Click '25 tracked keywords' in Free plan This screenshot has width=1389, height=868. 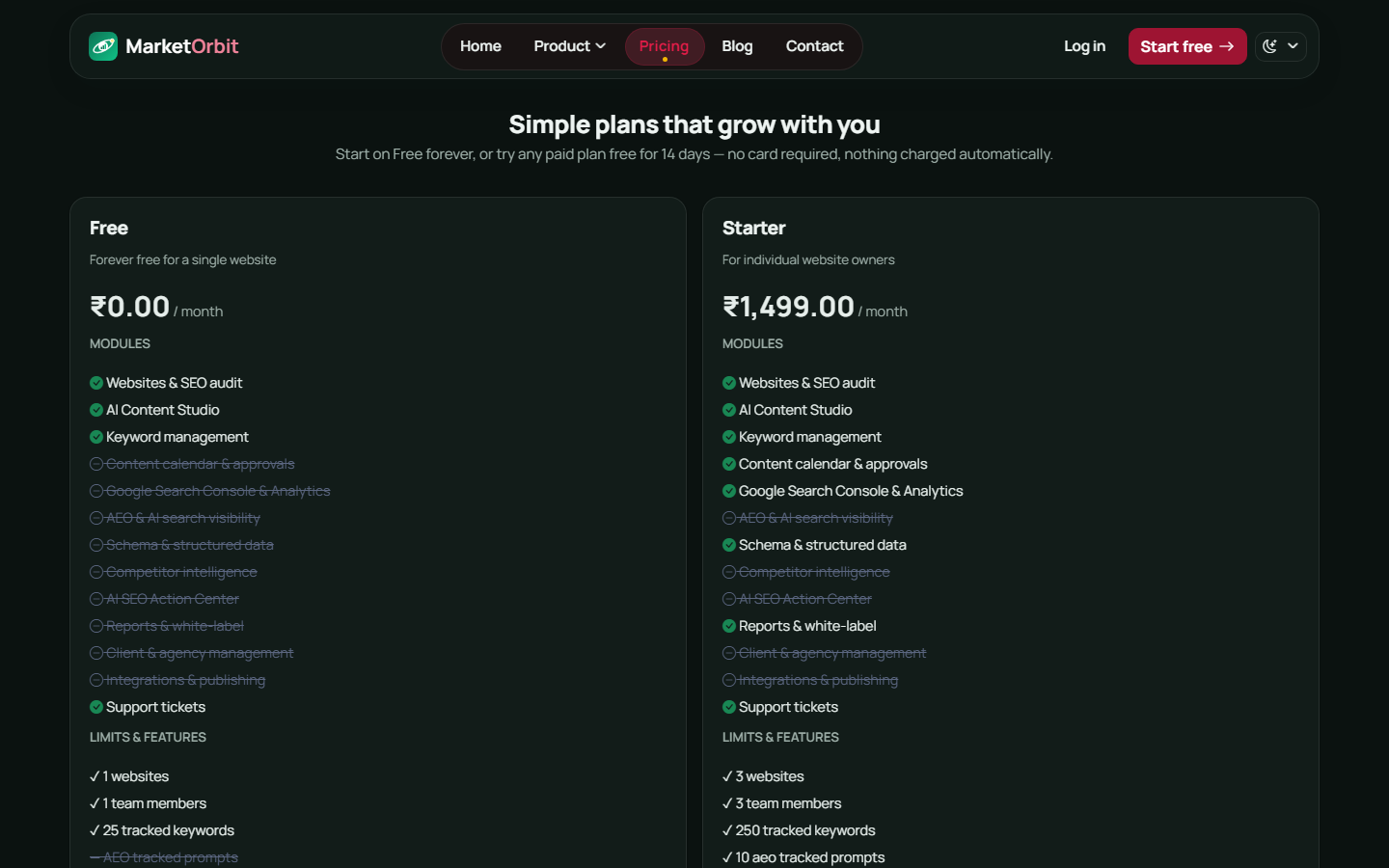point(169,830)
